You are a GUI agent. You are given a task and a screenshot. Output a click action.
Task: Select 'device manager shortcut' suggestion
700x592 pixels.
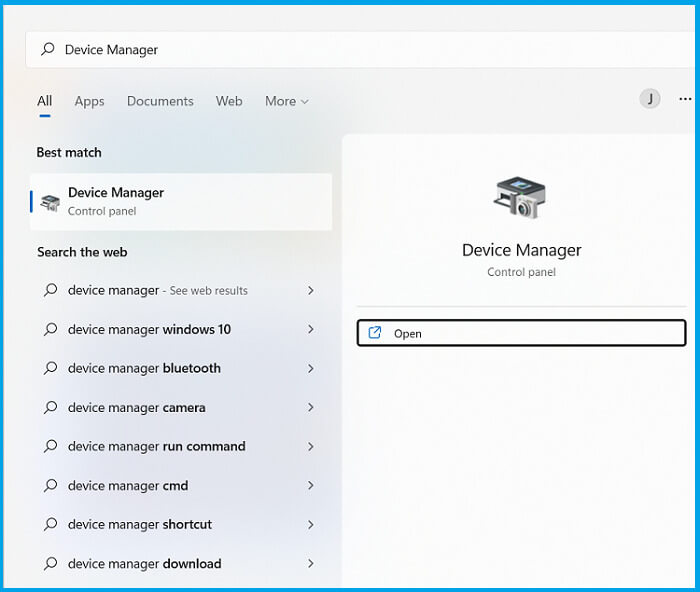click(179, 525)
